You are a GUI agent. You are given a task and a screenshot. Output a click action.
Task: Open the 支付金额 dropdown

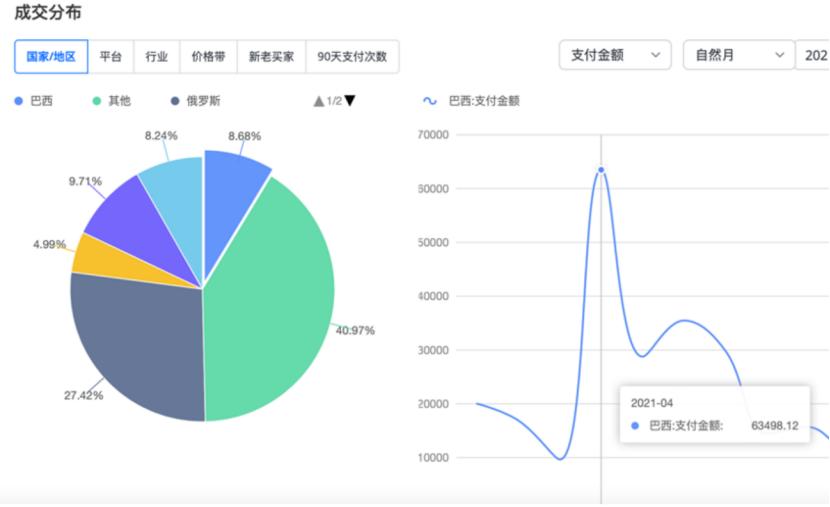[x=615, y=56]
